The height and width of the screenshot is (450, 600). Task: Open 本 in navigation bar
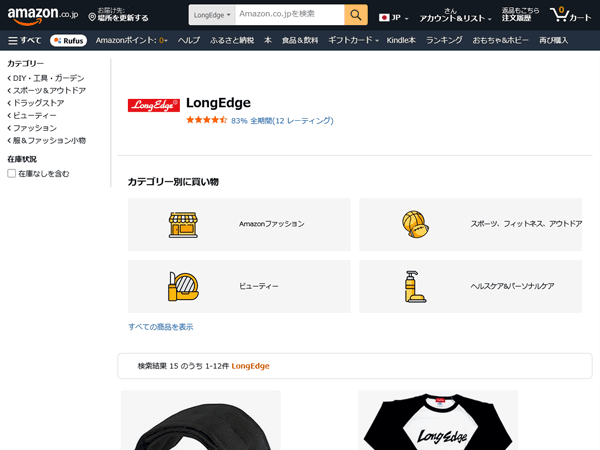(x=268, y=40)
